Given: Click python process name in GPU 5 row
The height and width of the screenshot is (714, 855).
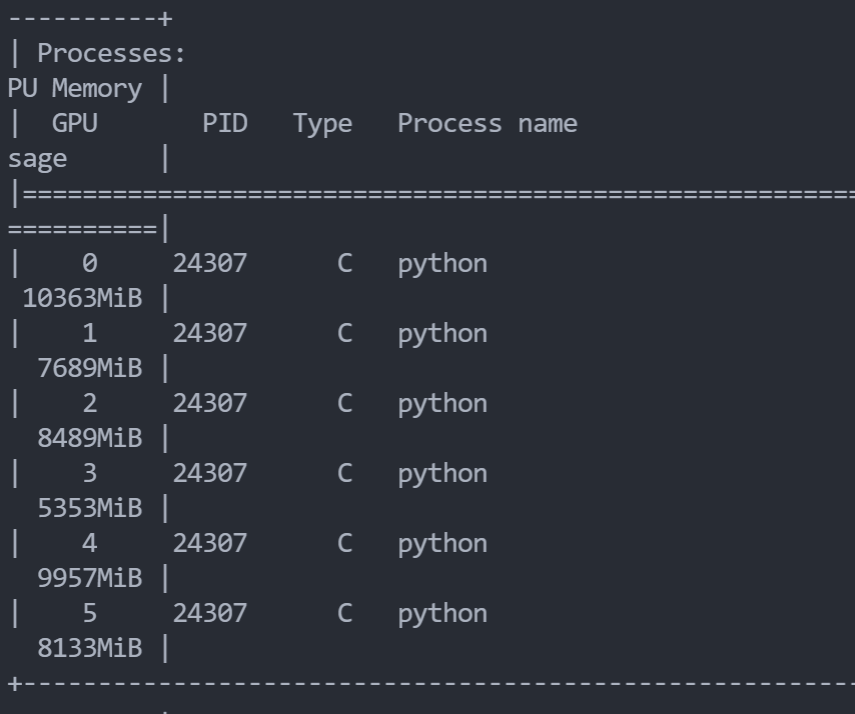Looking at the screenshot, I should [x=442, y=613].
